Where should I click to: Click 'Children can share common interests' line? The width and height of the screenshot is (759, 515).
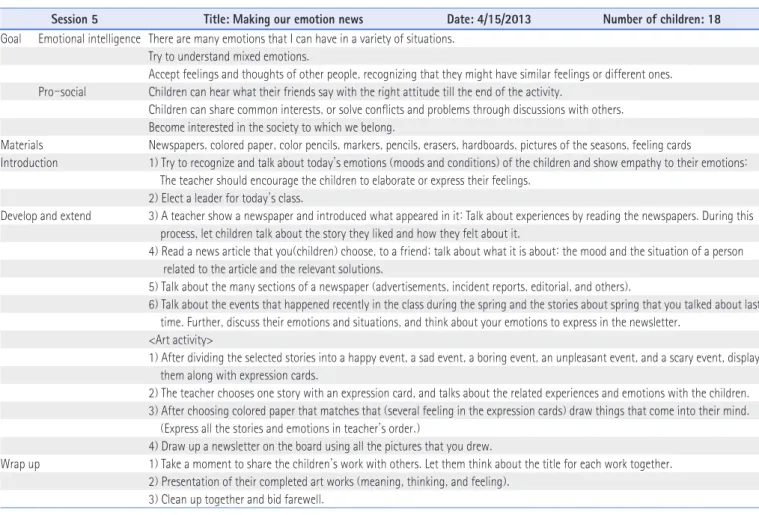click(386, 110)
